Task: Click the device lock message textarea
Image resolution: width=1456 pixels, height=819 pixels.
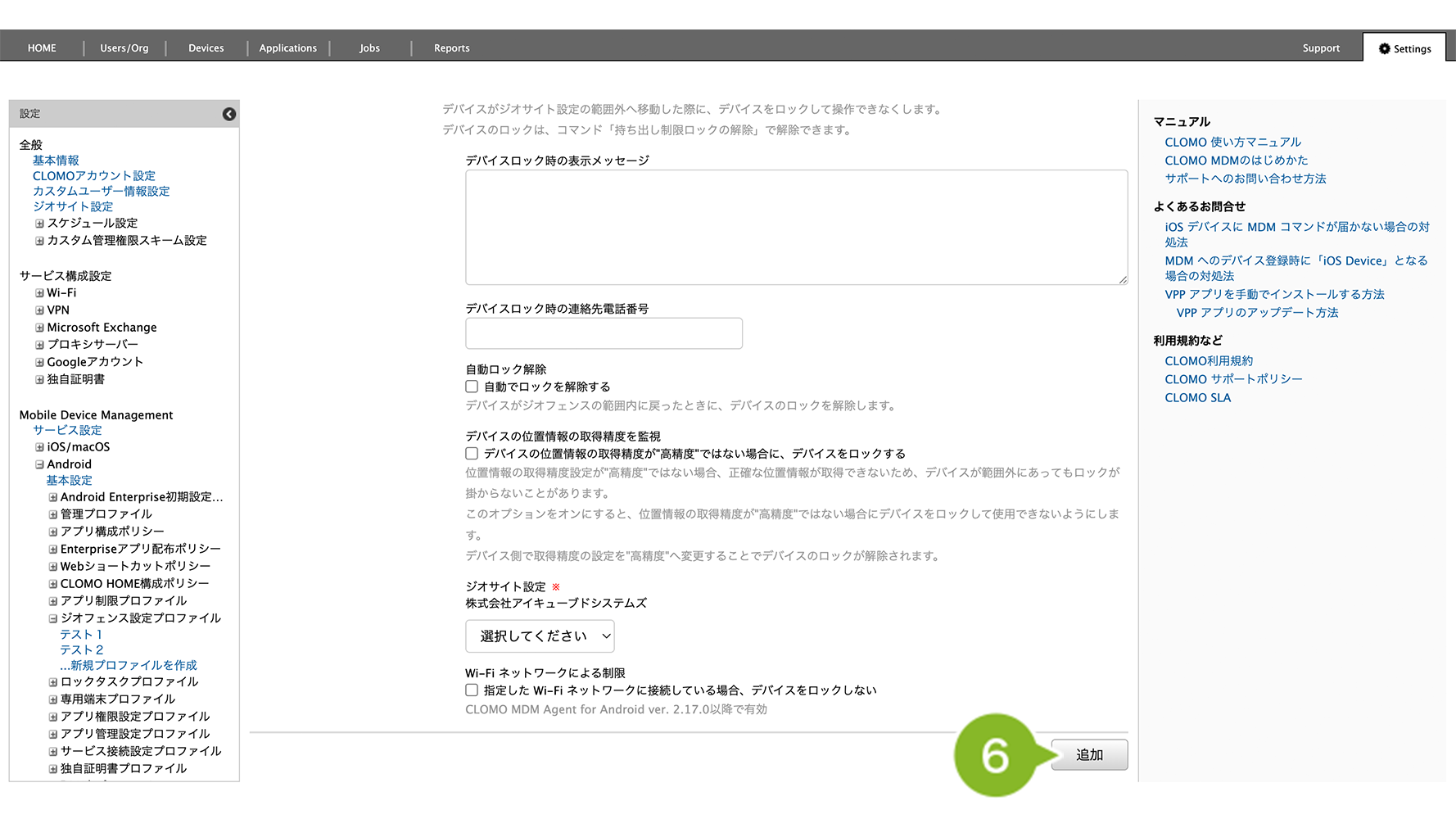Action: pyautogui.click(x=796, y=228)
